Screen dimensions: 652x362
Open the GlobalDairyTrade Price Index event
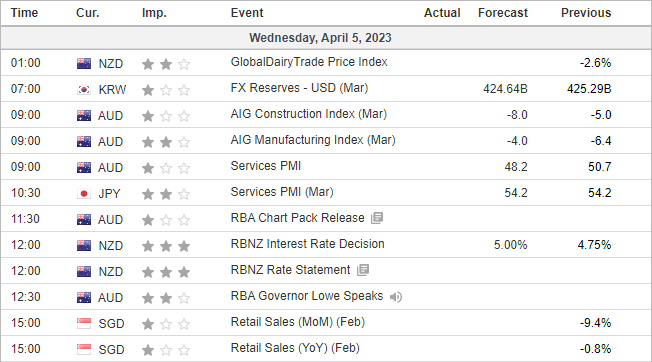click(x=309, y=62)
